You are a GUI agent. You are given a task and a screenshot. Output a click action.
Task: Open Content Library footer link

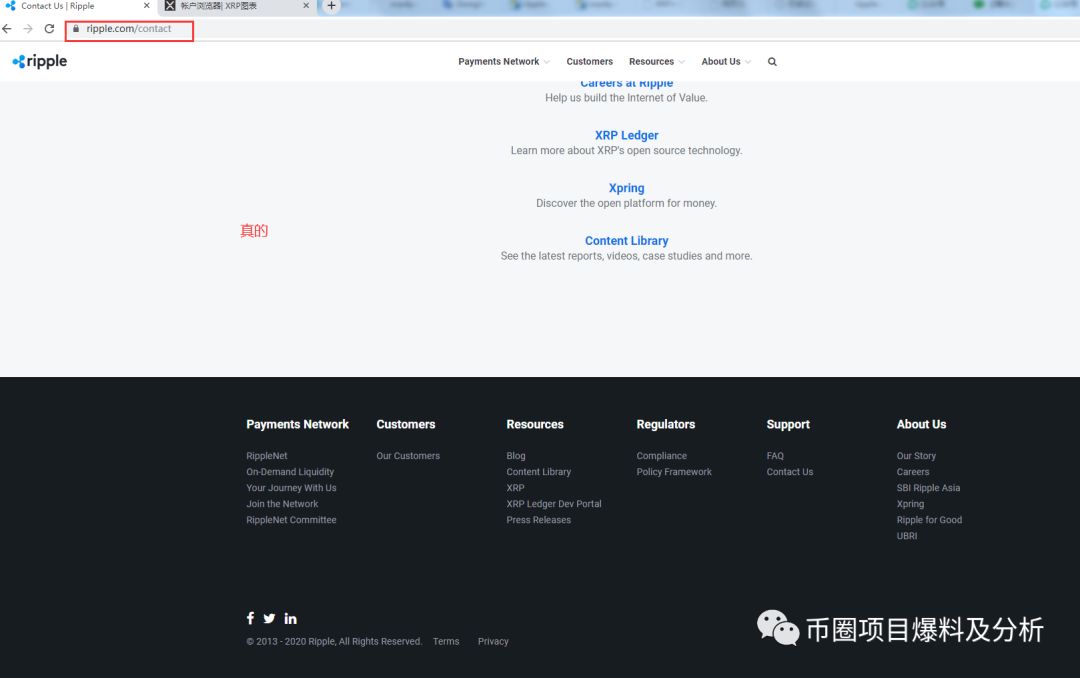[x=539, y=472]
